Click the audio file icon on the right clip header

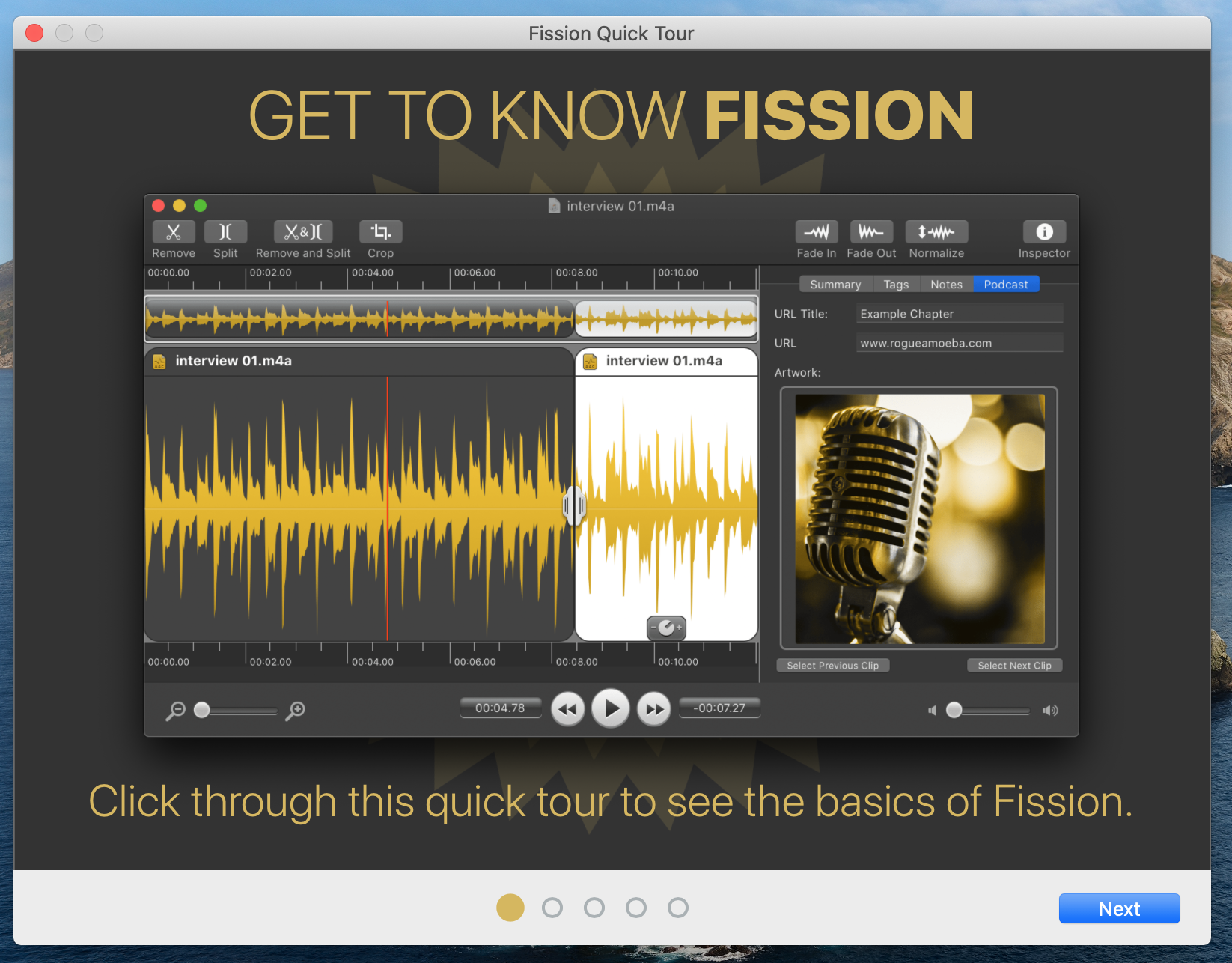pyautogui.click(x=590, y=362)
